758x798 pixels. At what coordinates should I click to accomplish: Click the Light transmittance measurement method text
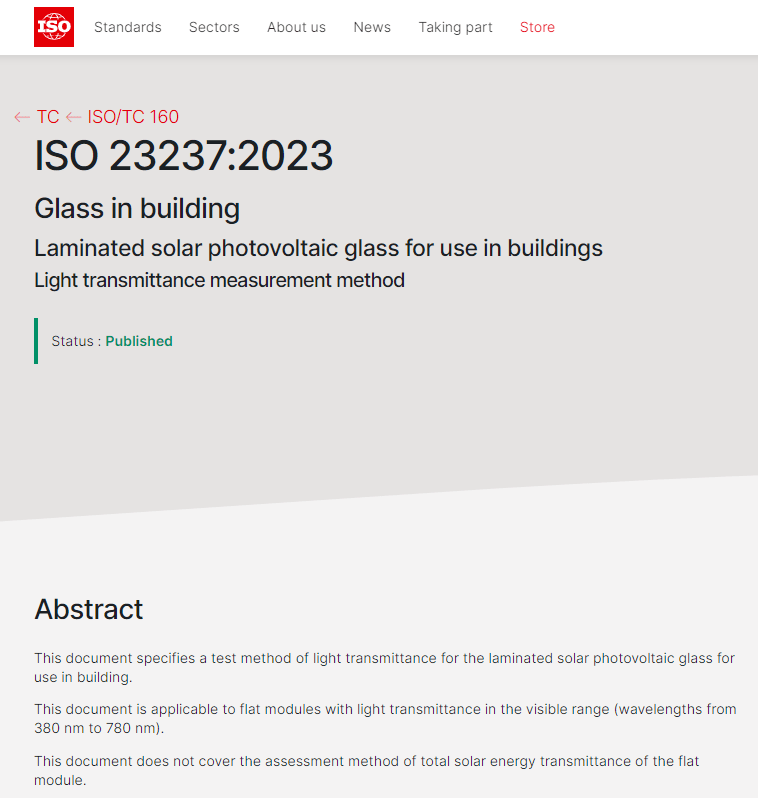219,280
